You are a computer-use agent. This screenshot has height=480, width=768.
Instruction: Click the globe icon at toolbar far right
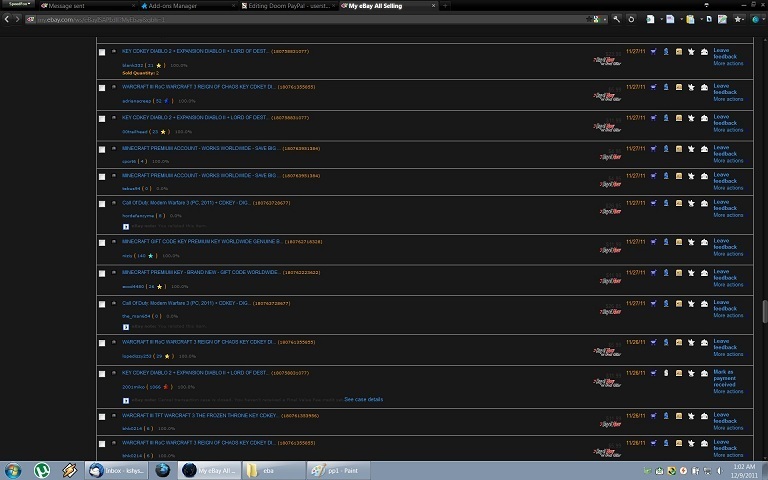click(756, 19)
